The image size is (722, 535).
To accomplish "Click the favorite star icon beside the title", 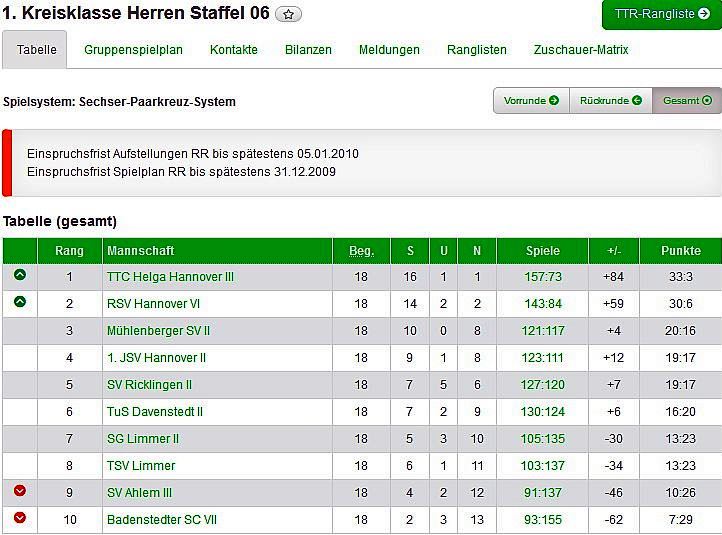I will (289, 14).
